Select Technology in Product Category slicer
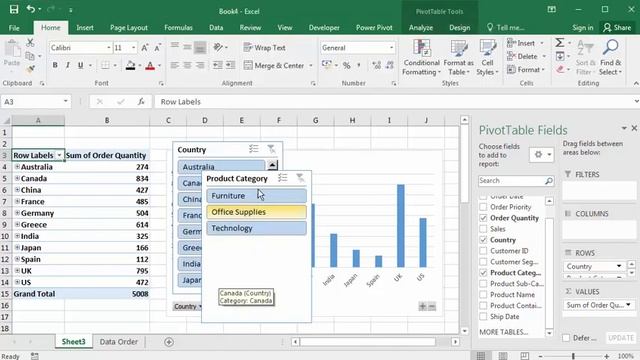The height and width of the screenshot is (360, 640). 256,228
